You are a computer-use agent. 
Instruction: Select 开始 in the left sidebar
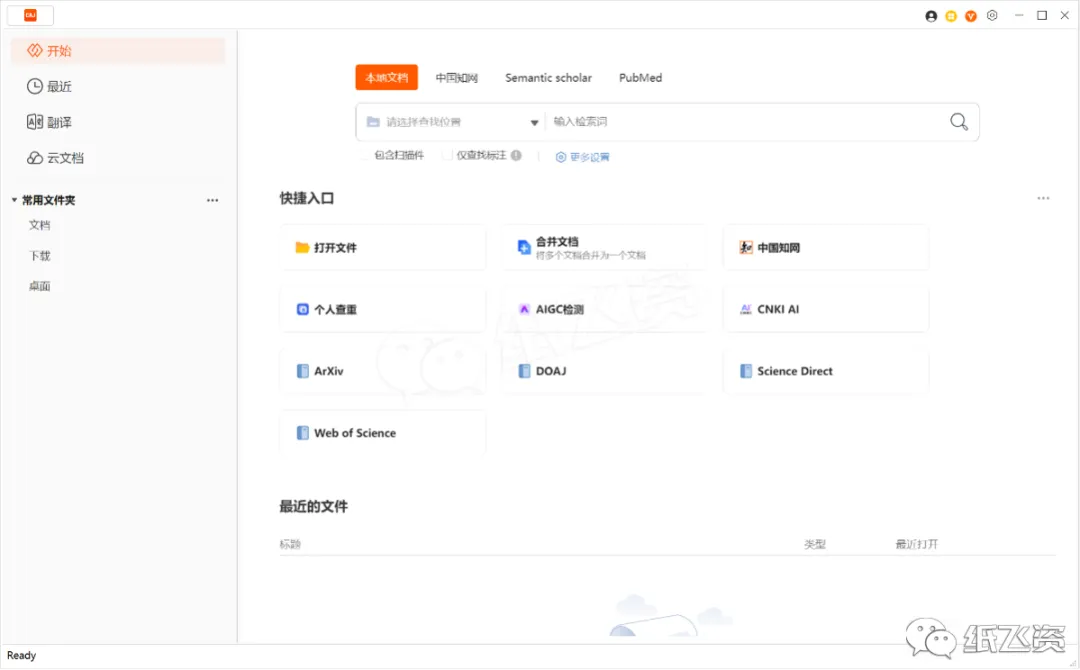click(x=118, y=50)
